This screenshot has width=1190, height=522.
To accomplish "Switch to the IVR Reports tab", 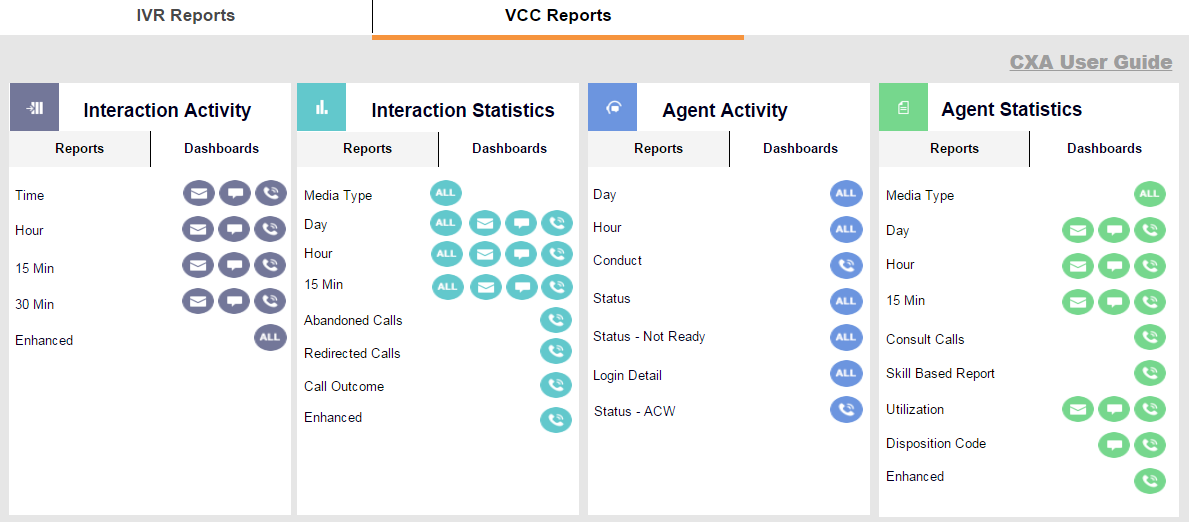I will point(186,16).
